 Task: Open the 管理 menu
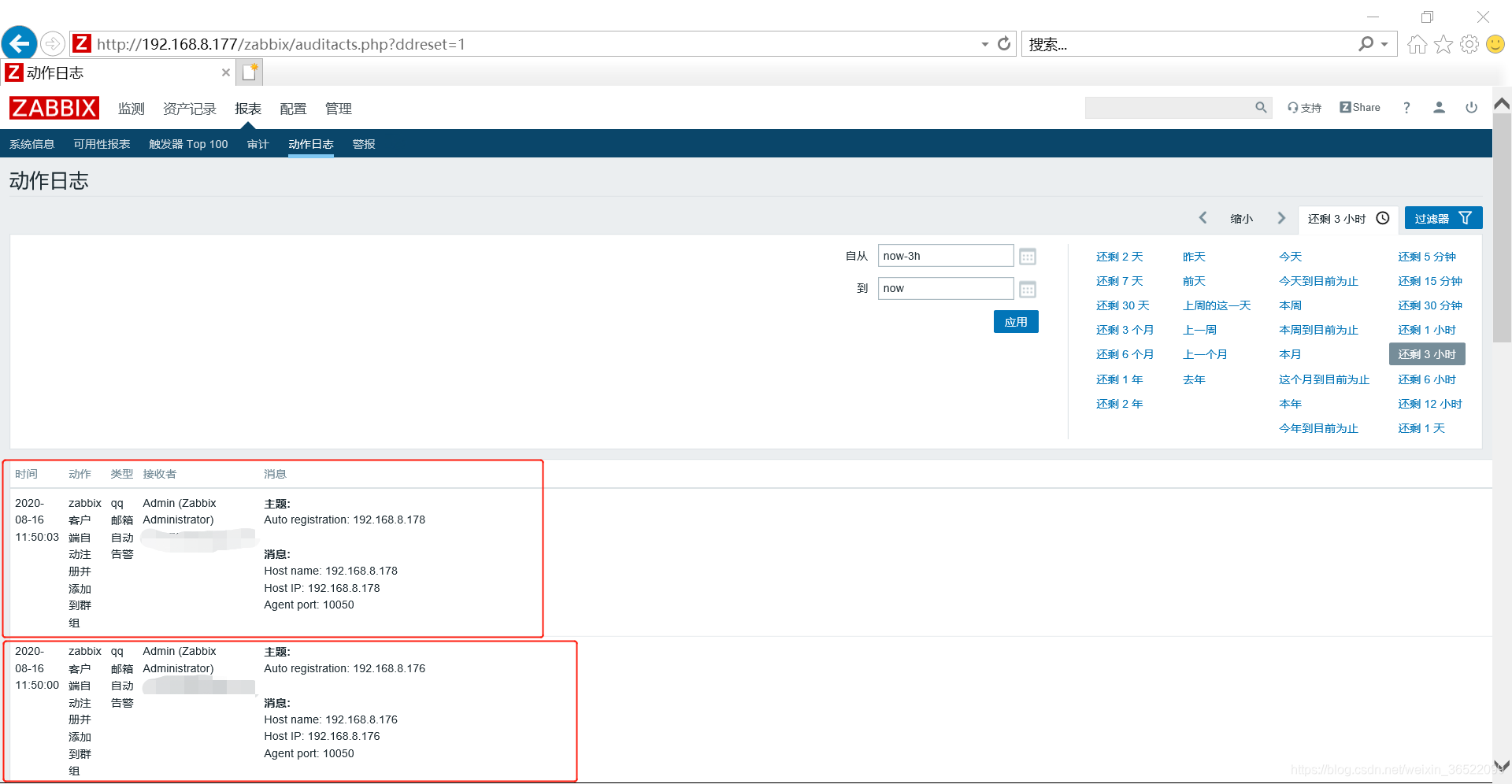coord(339,109)
